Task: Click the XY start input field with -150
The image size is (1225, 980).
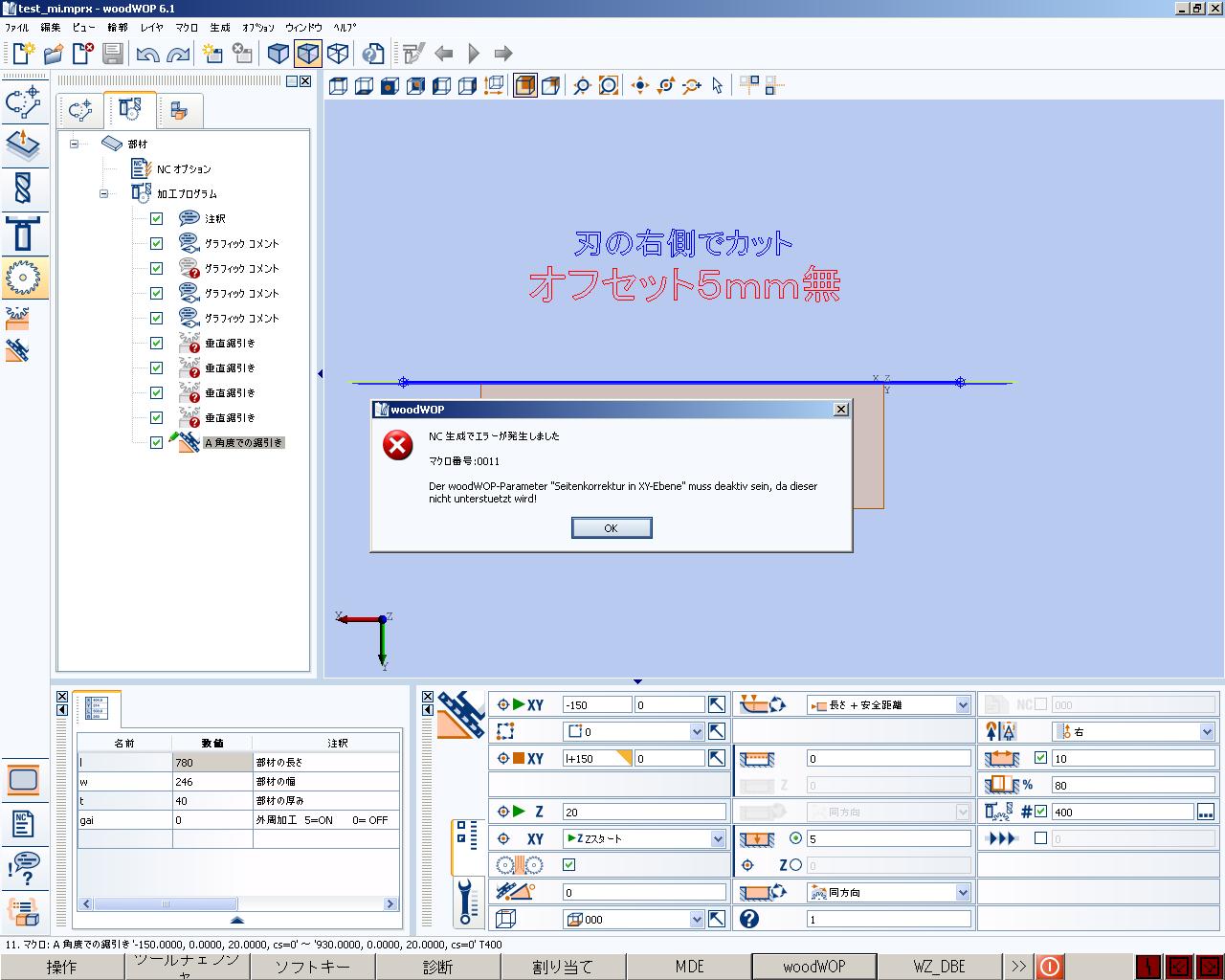Action: pos(597,704)
